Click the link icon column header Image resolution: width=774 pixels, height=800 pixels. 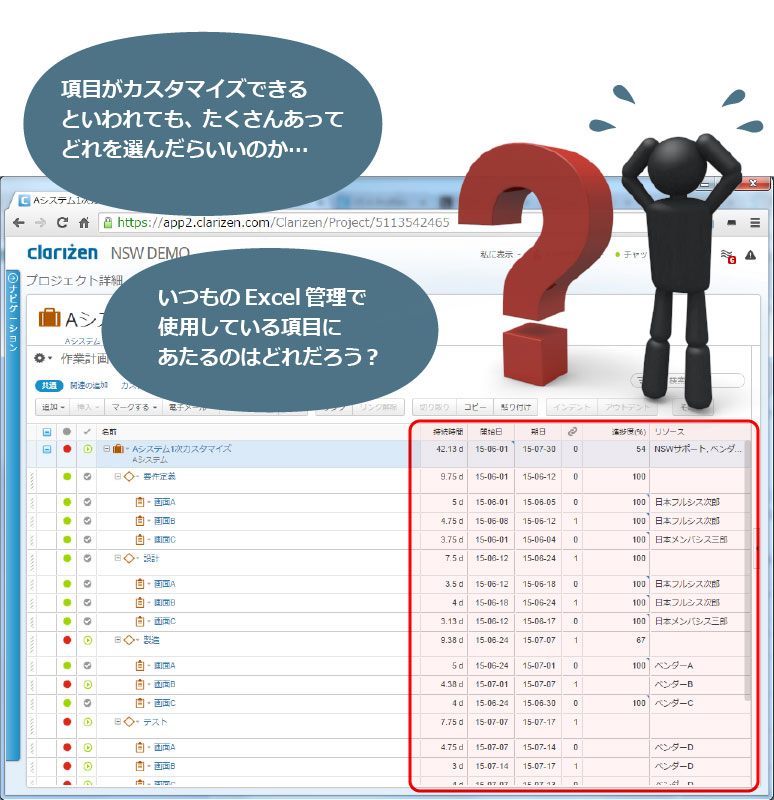(572, 432)
